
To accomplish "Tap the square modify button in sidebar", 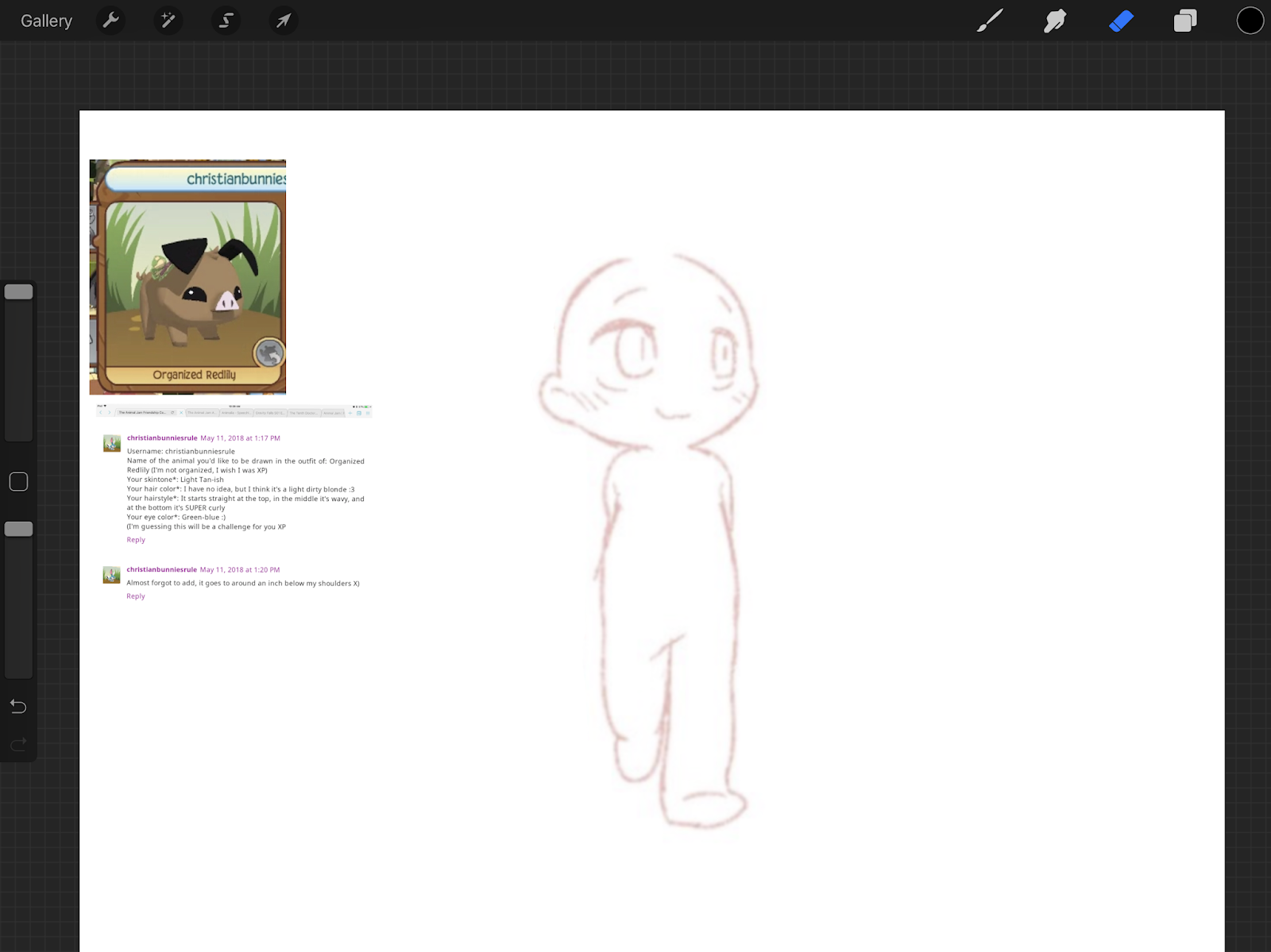I will 18,481.
